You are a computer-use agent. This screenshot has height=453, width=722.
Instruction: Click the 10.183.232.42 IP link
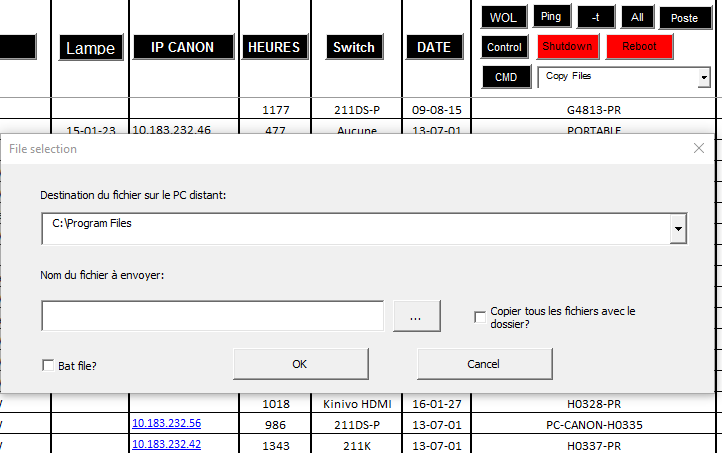point(166,444)
